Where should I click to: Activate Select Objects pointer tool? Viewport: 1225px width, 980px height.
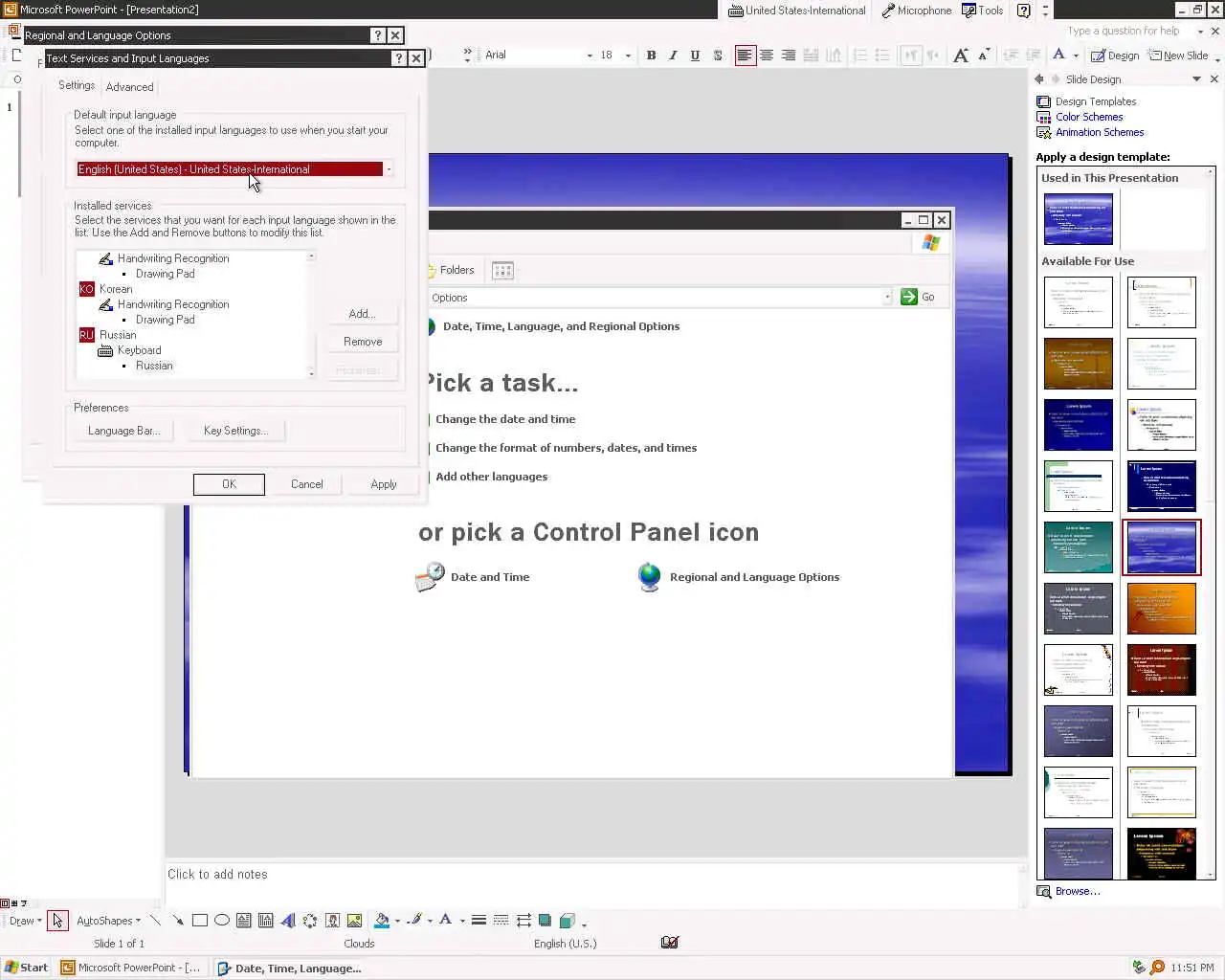pos(57,921)
